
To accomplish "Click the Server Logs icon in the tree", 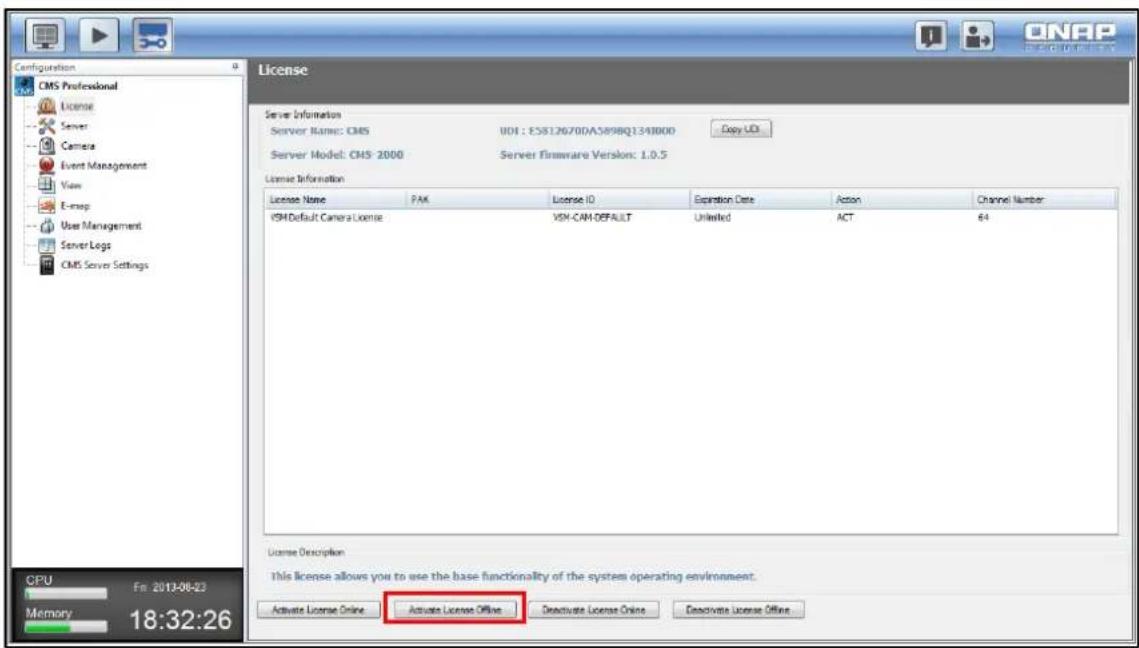I will (47, 245).
